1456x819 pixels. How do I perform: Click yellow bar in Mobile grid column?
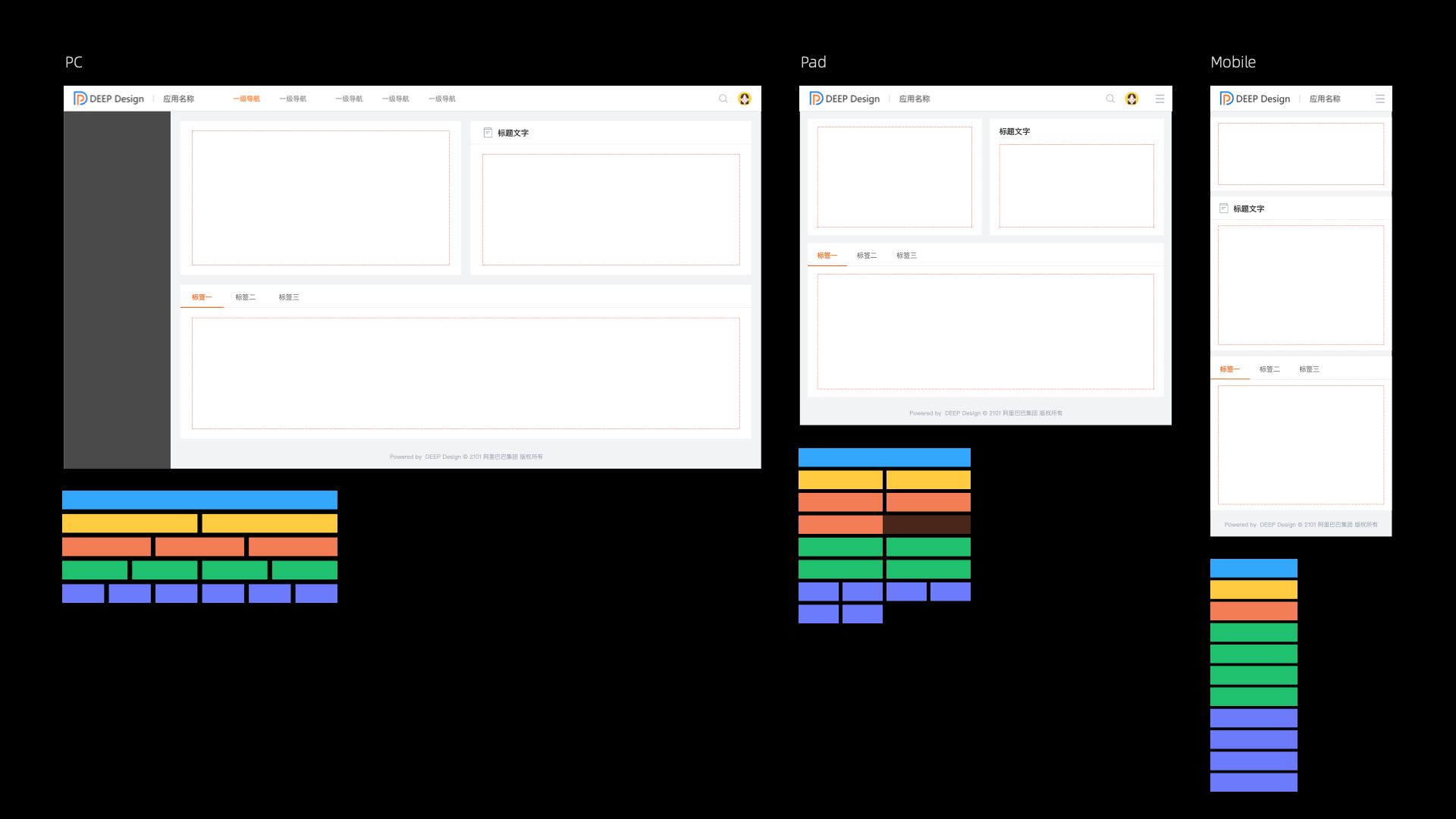1254,589
